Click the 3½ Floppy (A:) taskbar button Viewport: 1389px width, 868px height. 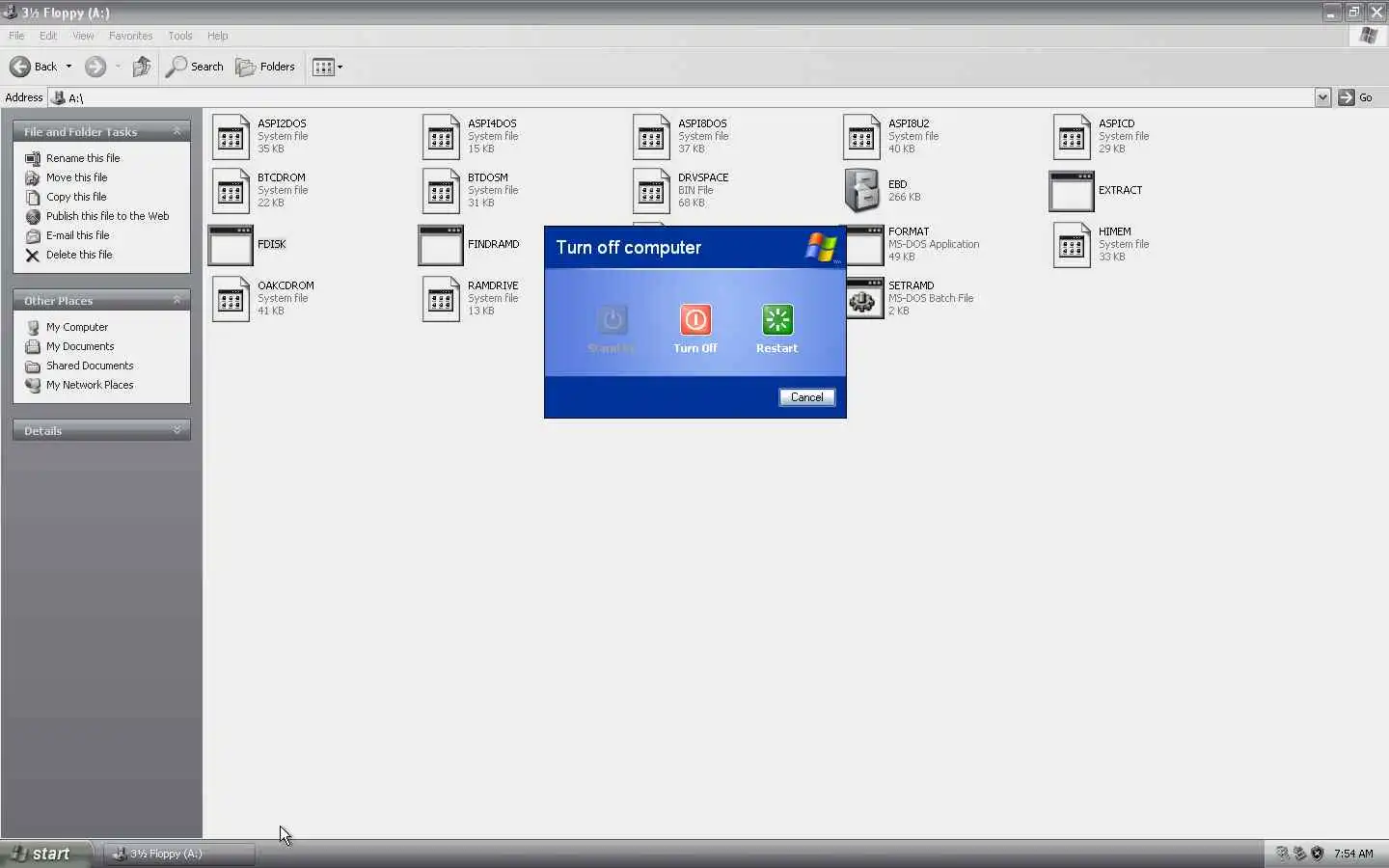pyautogui.click(x=179, y=854)
